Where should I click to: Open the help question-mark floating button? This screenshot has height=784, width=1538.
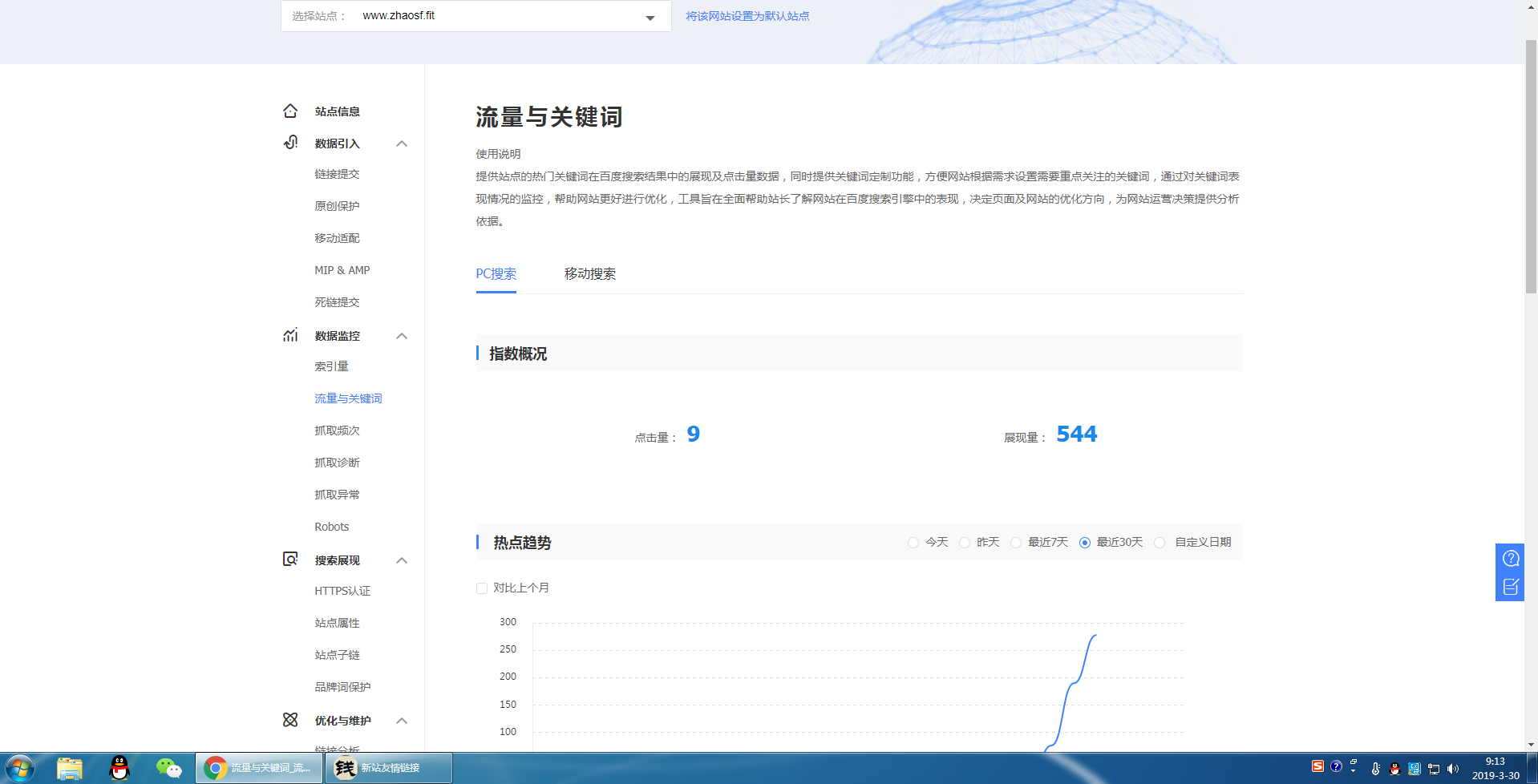click(x=1510, y=559)
